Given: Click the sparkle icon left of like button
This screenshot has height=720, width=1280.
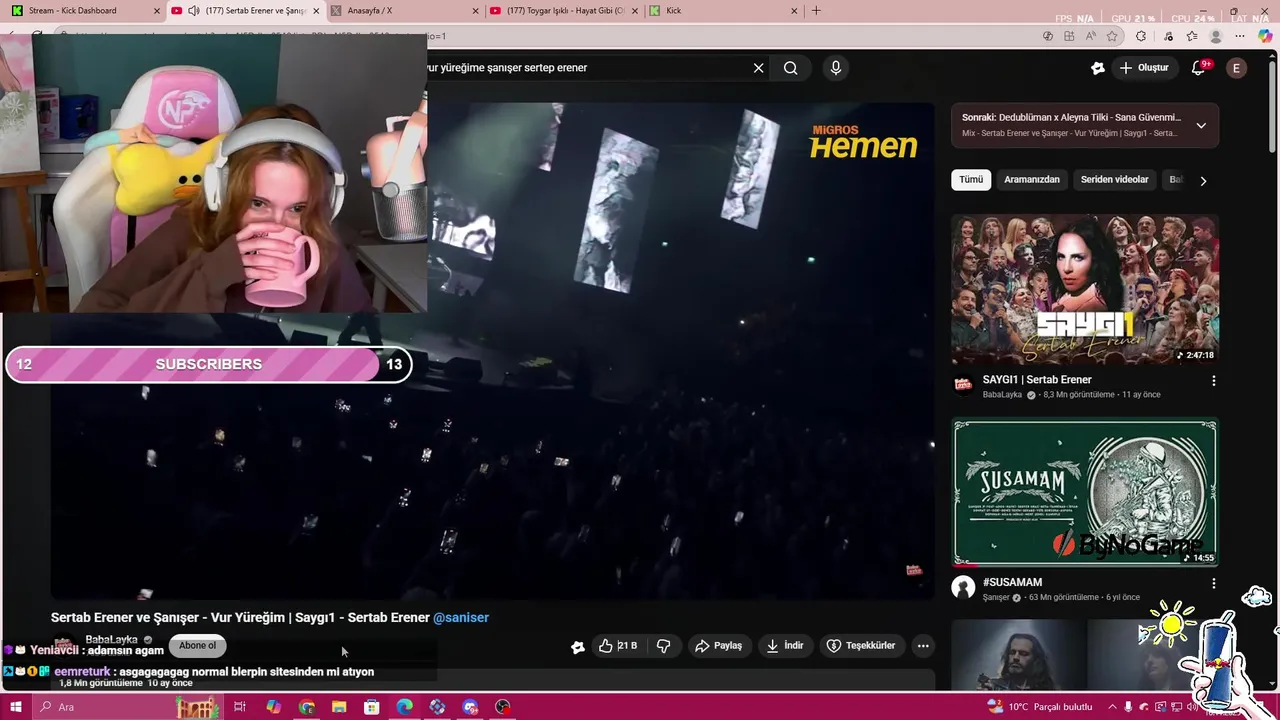Looking at the screenshot, I should [577, 647].
